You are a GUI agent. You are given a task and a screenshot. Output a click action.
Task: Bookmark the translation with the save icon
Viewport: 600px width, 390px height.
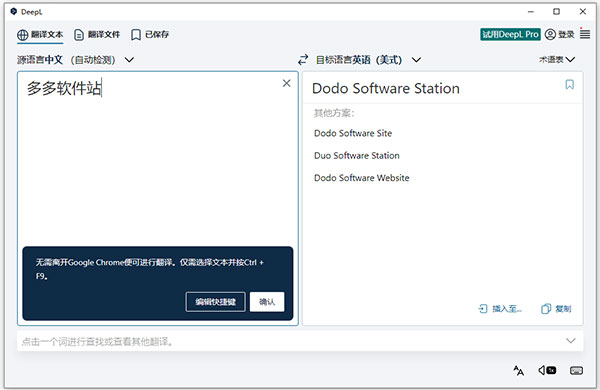point(569,85)
